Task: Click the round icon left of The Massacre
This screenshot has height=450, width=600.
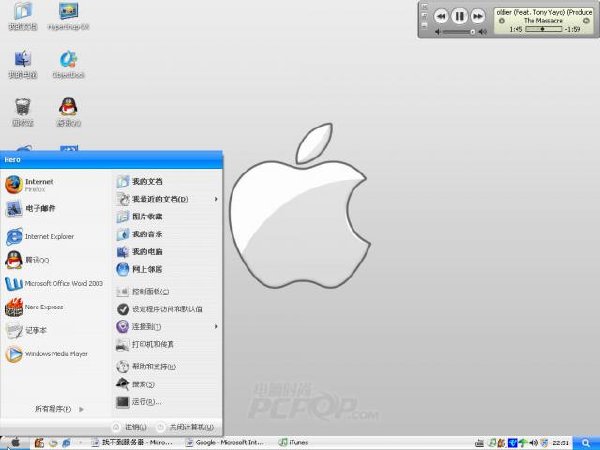Action: pyautogui.click(x=502, y=21)
